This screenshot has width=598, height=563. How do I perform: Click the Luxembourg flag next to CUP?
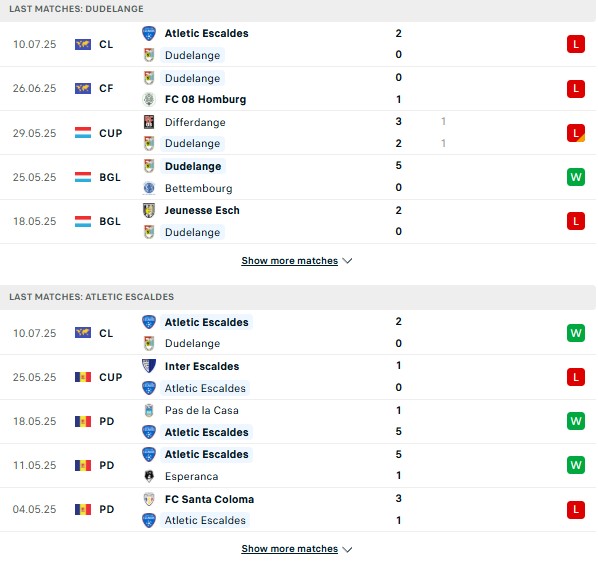tap(83, 133)
